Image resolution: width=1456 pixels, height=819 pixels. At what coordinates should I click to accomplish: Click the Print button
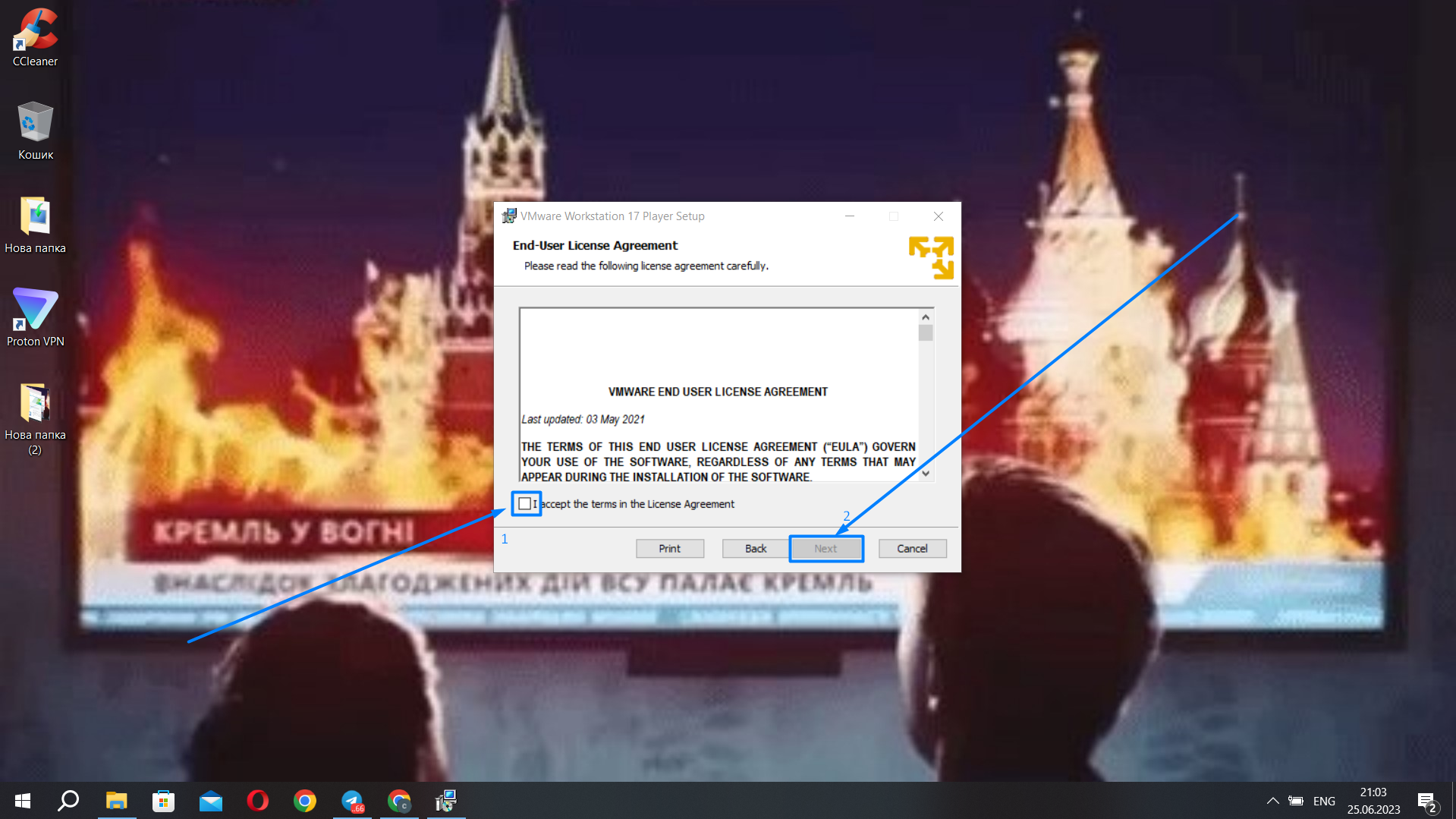(x=670, y=548)
